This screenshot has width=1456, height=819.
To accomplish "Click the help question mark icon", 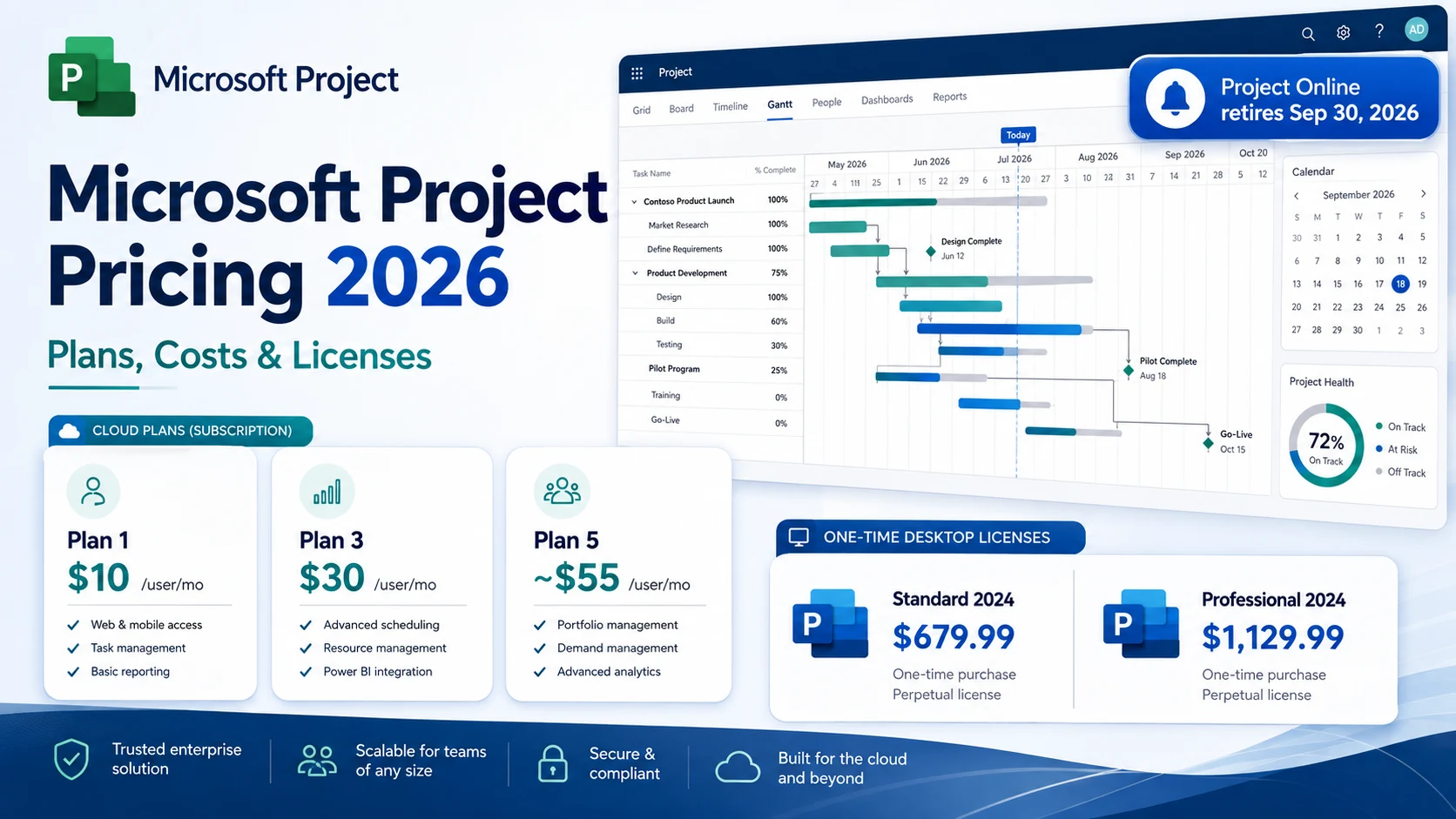I will (1379, 31).
